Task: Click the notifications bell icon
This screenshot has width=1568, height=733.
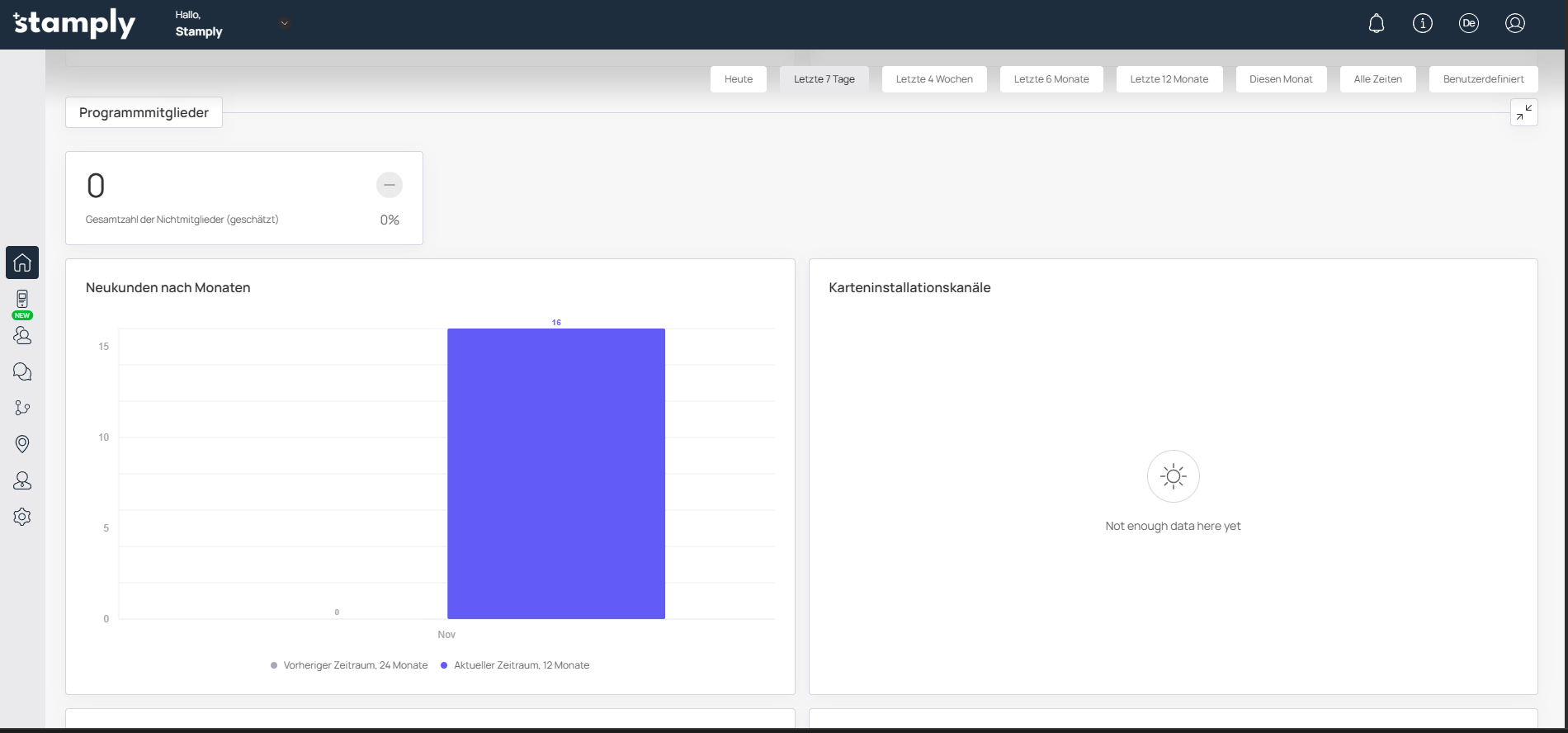Action: click(x=1377, y=24)
